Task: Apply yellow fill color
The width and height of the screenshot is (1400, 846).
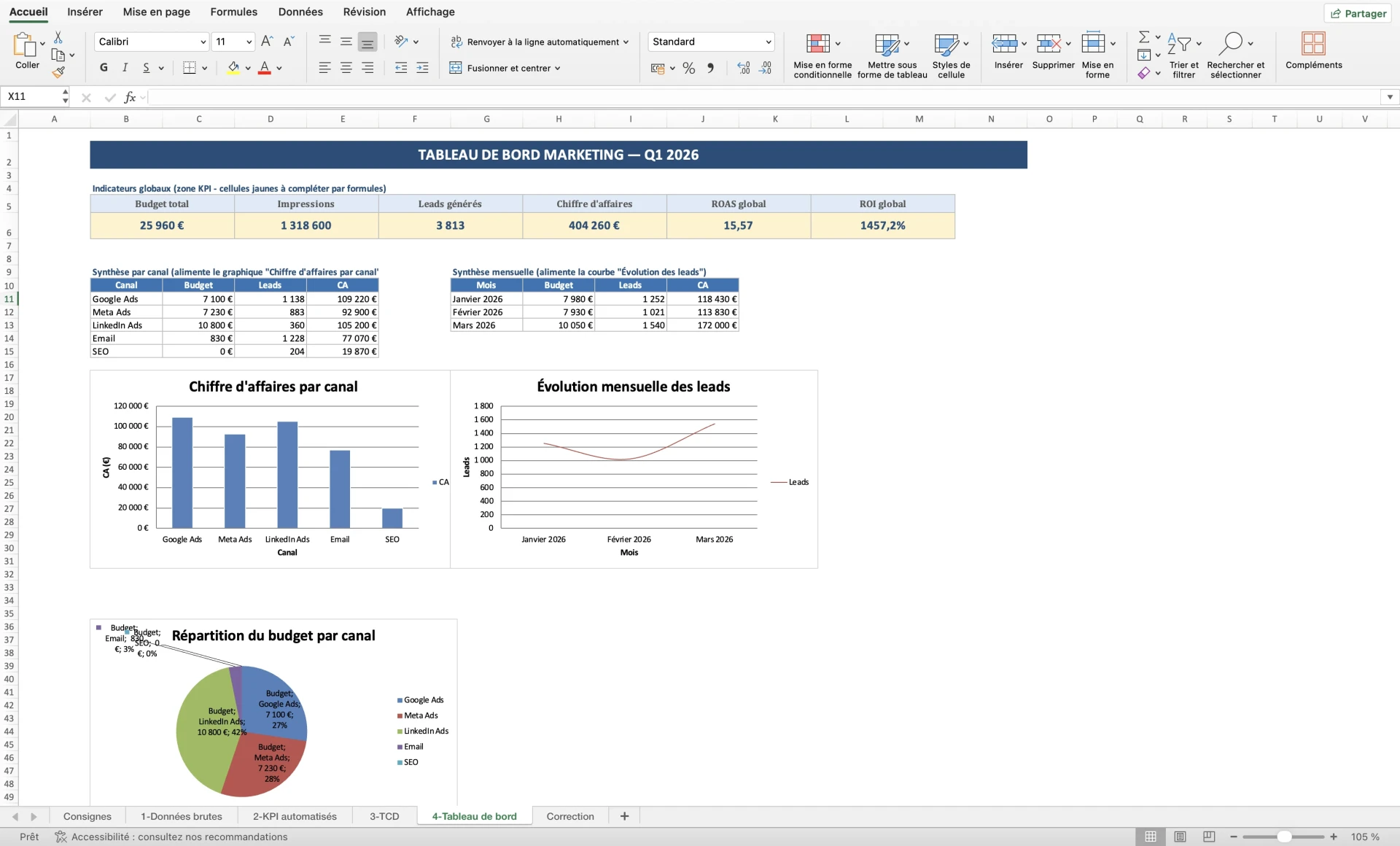Action: click(233, 68)
